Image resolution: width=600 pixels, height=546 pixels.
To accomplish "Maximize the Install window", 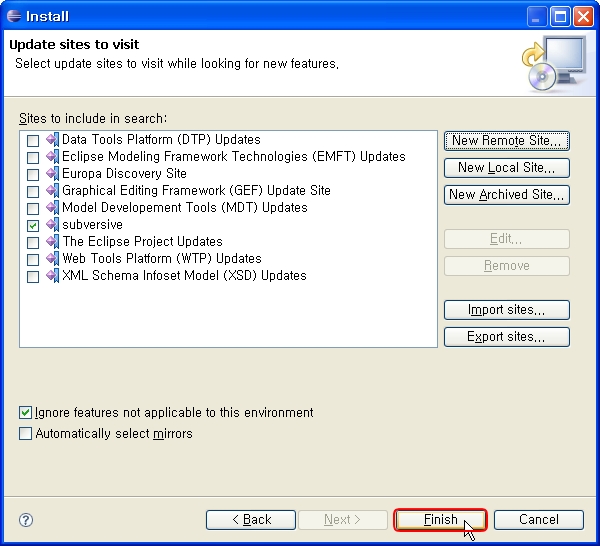I will (560, 17).
